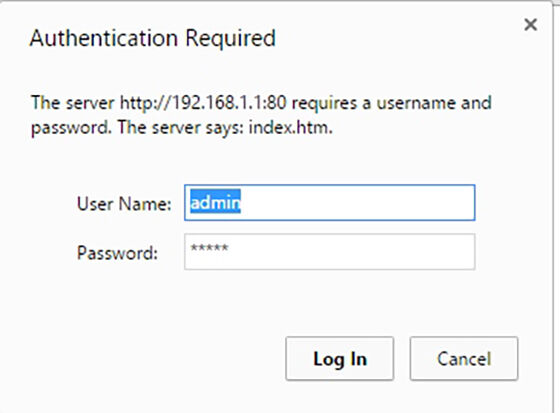Click the word "Authentication" in the title
This screenshot has width=560, height=413.
(104, 38)
